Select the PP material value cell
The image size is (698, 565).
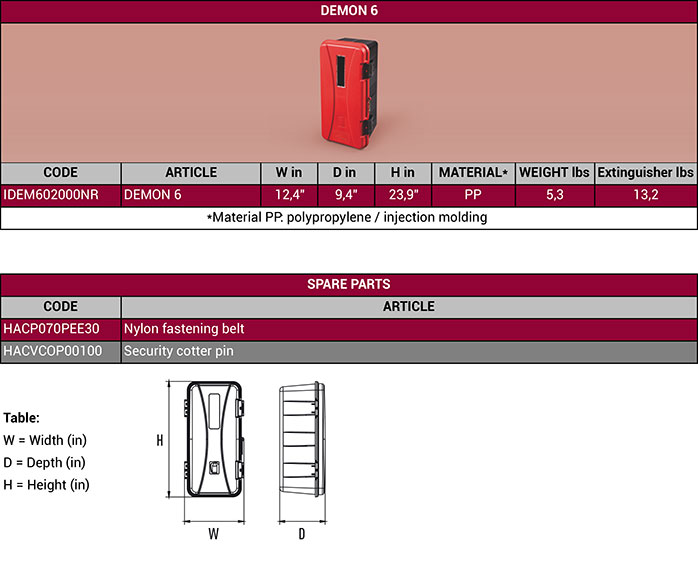[x=473, y=195]
